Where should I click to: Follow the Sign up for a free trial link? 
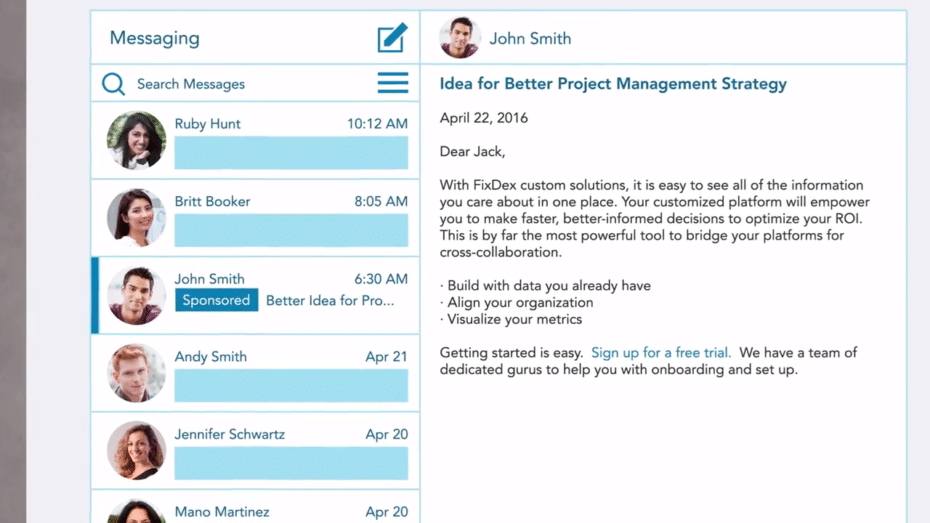(661, 353)
